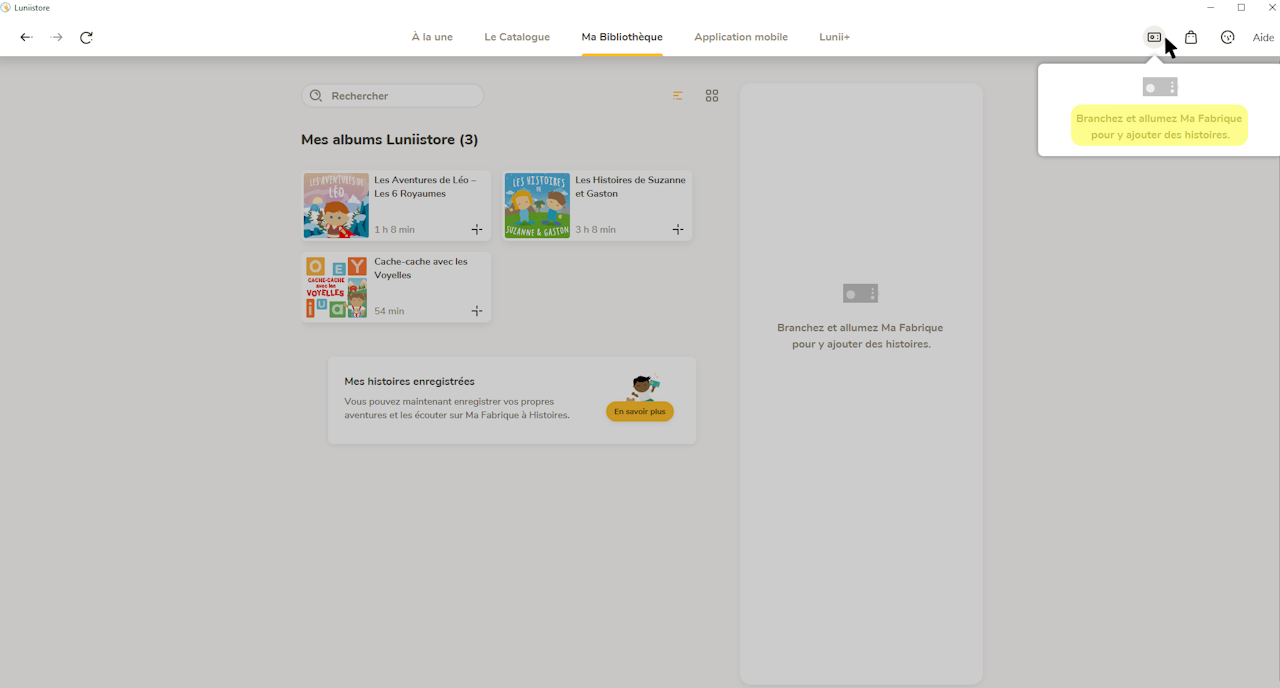Add Cache-cache avec les Voyelles plus icon
Image resolution: width=1280 pixels, height=688 pixels.
477,311
